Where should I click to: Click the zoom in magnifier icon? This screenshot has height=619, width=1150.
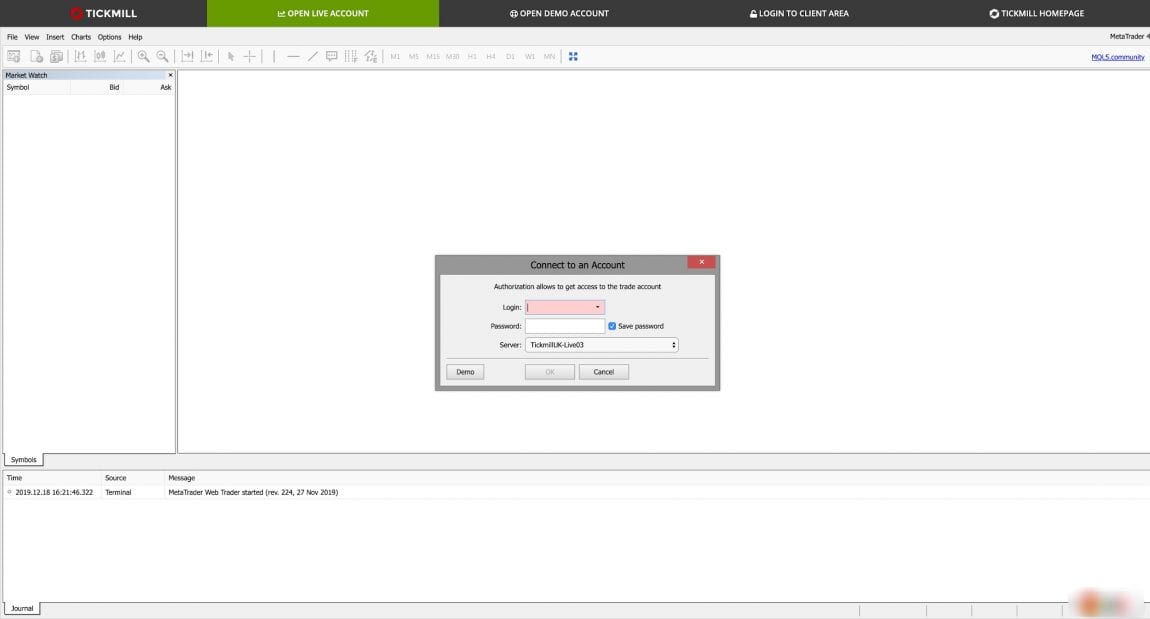[143, 57]
